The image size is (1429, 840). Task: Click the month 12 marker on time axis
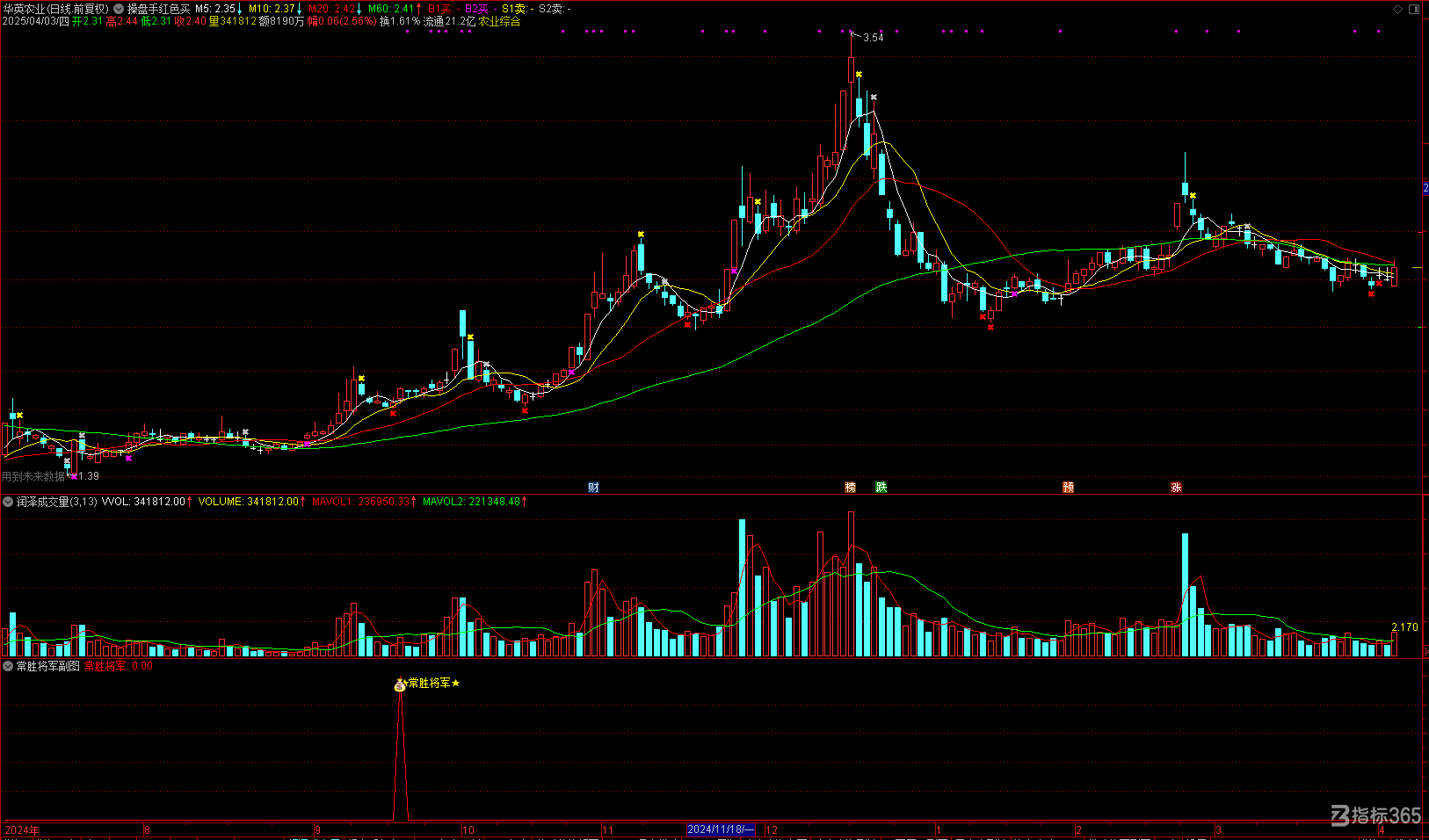tap(772, 829)
